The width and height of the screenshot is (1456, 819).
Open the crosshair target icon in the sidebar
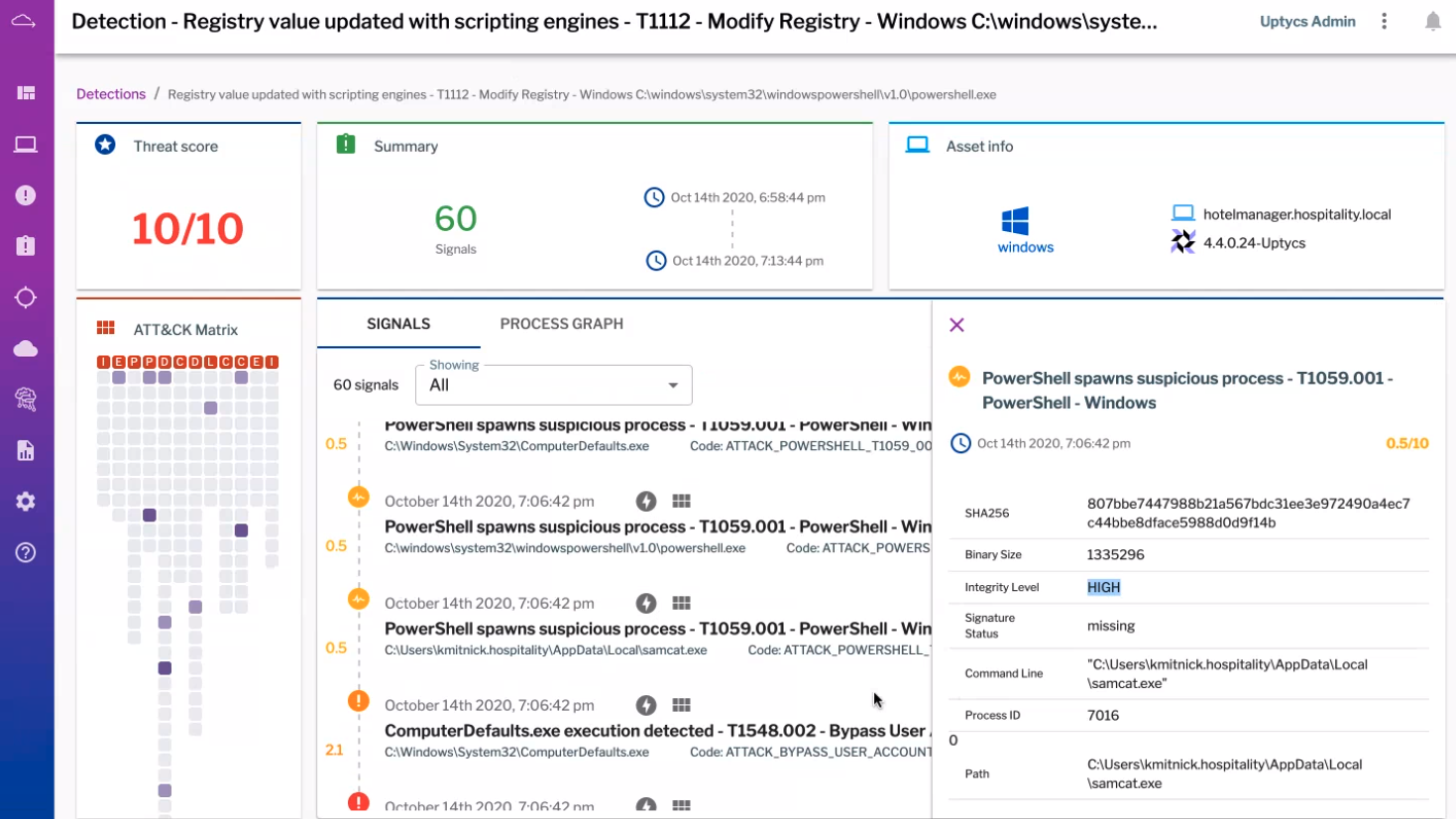[x=26, y=297]
